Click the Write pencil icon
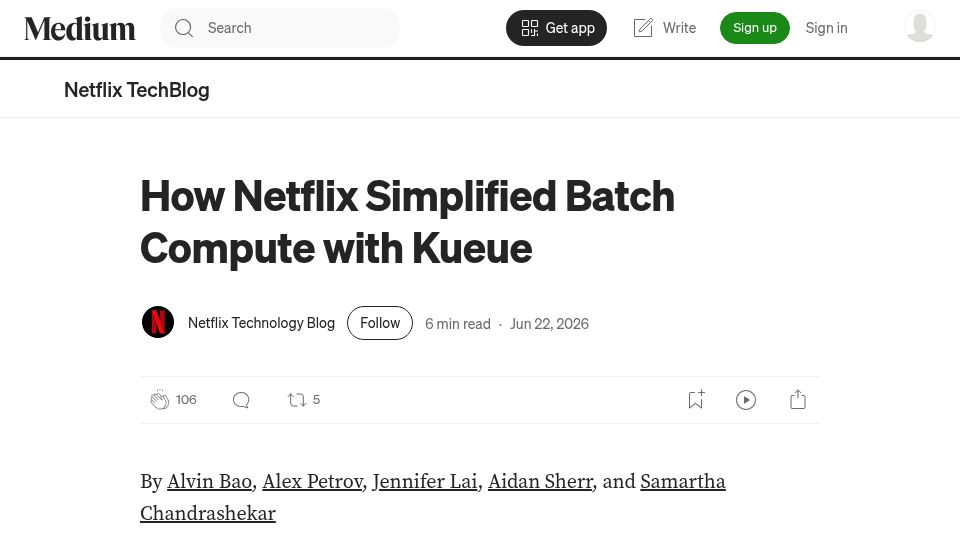 pyautogui.click(x=643, y=28)
